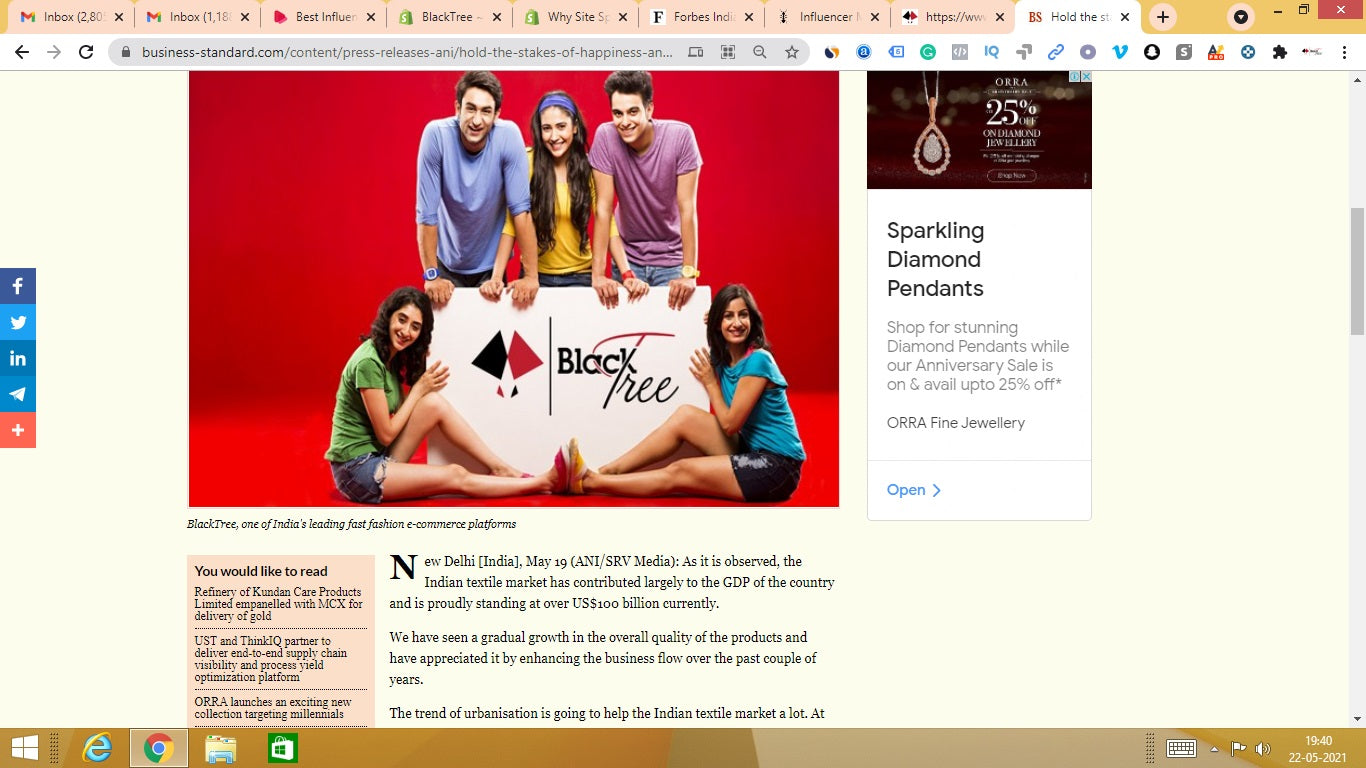Open the tab search dropdown
1366x768 pixels.
[1241, 17]
